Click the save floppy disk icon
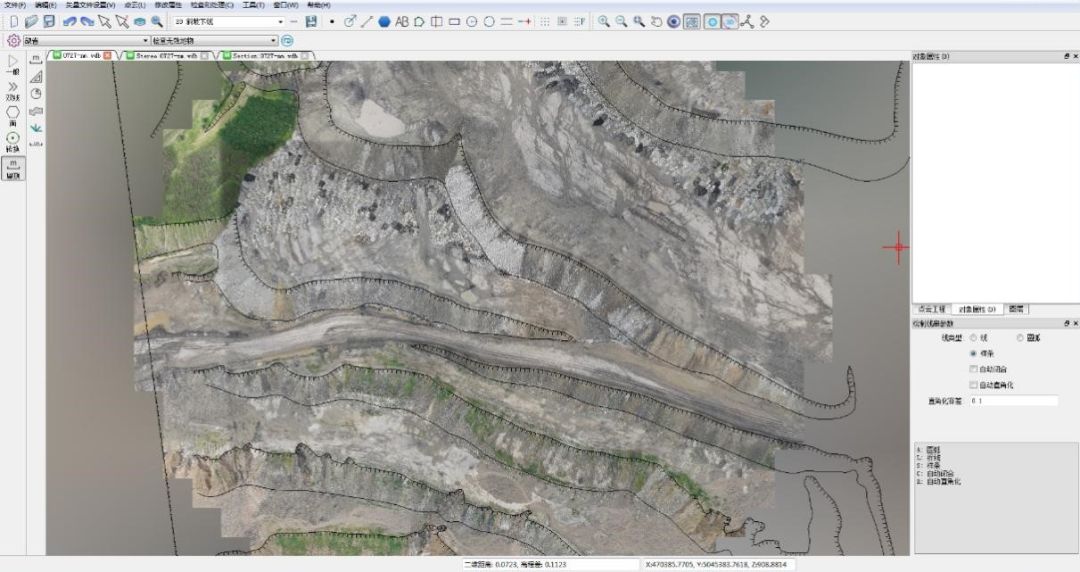The width and height of the screenshot is (1080, 572). pos(48,21)
